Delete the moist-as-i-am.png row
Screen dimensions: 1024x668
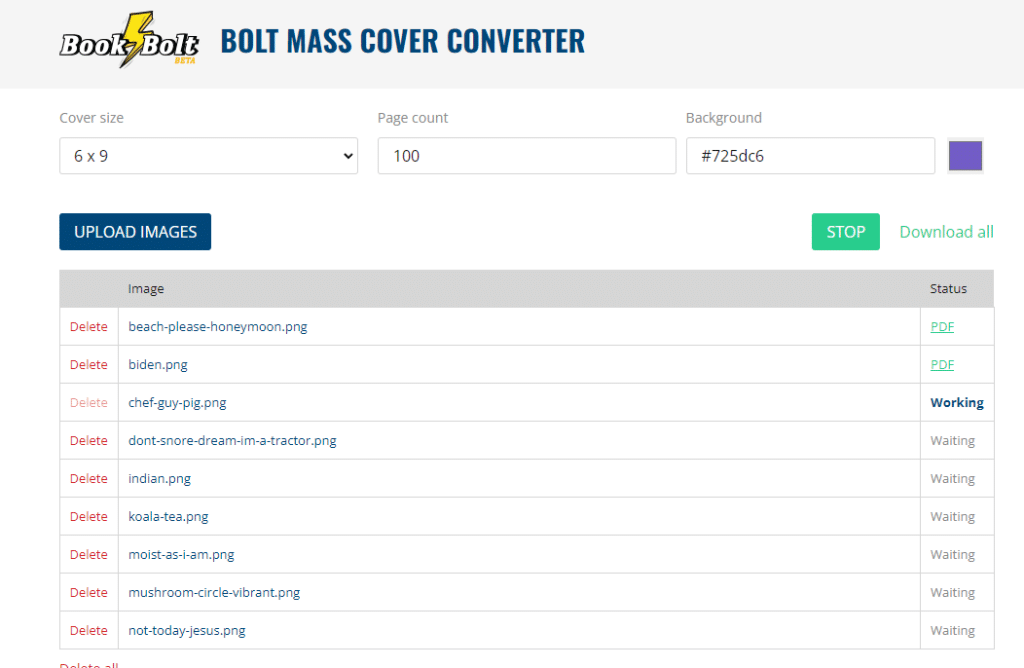pos(88,554)
